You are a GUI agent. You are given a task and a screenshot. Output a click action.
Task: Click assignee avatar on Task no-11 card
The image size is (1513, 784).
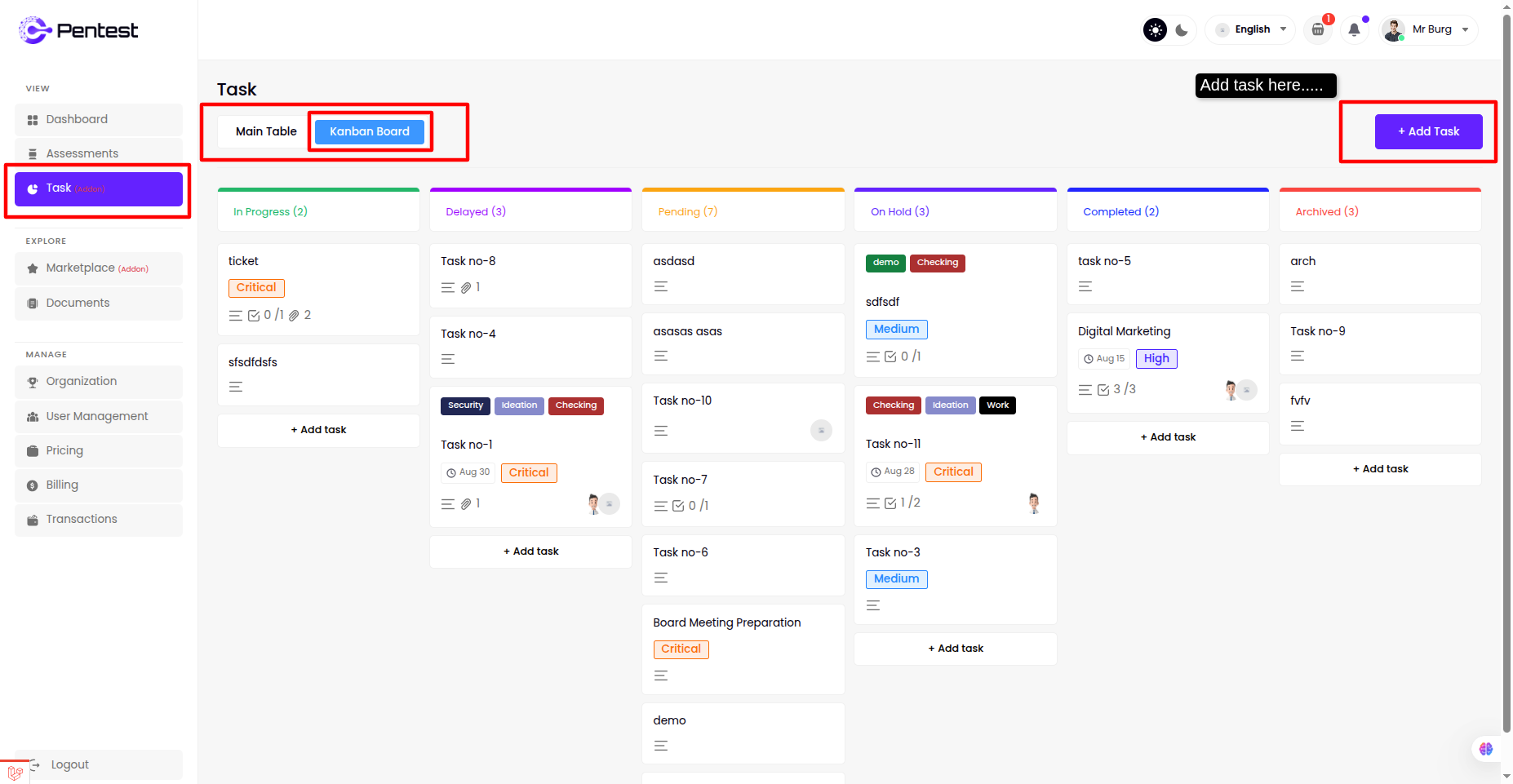point(1034,503)
